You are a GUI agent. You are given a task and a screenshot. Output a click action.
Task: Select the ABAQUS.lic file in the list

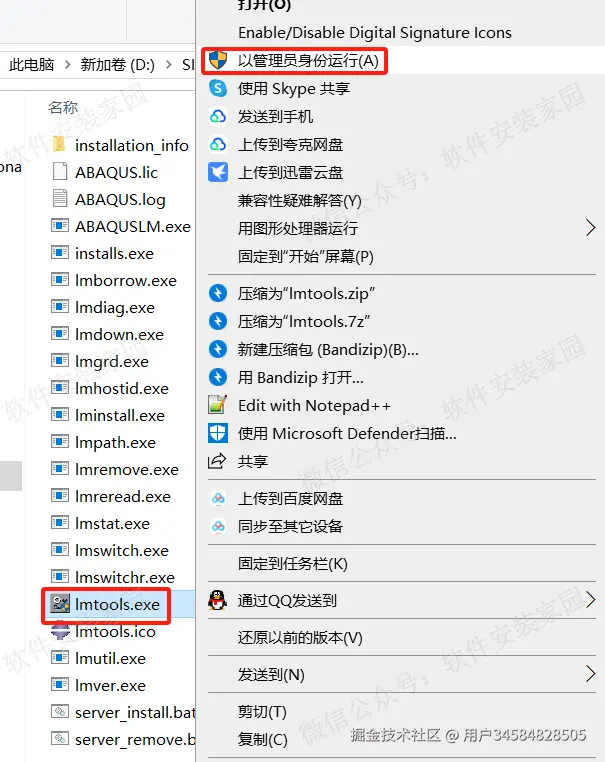tap(105, 172)
